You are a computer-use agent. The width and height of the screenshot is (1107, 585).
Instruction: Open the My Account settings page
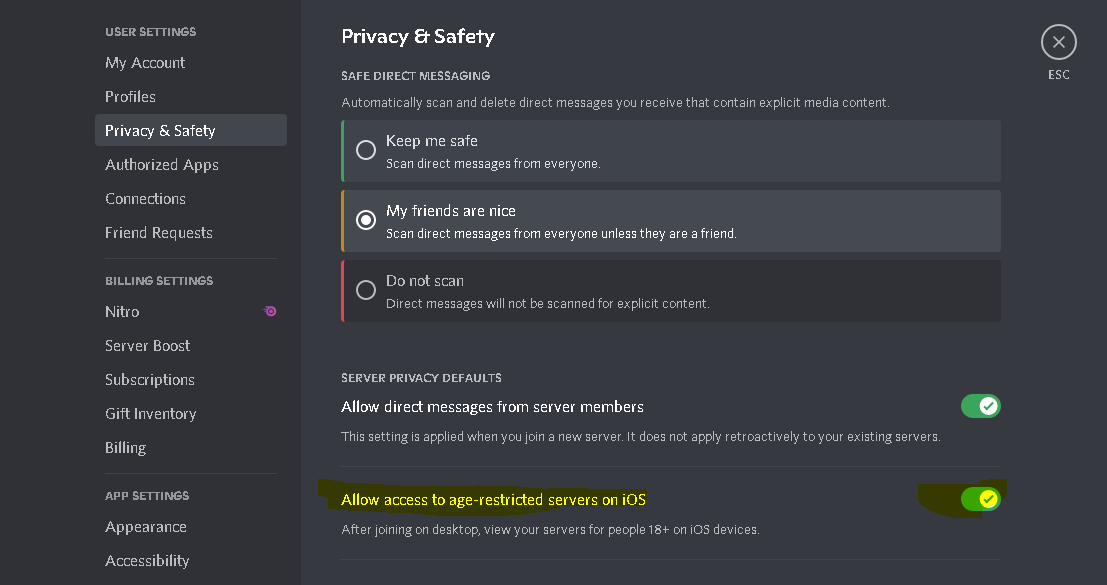tap(145, 62)
